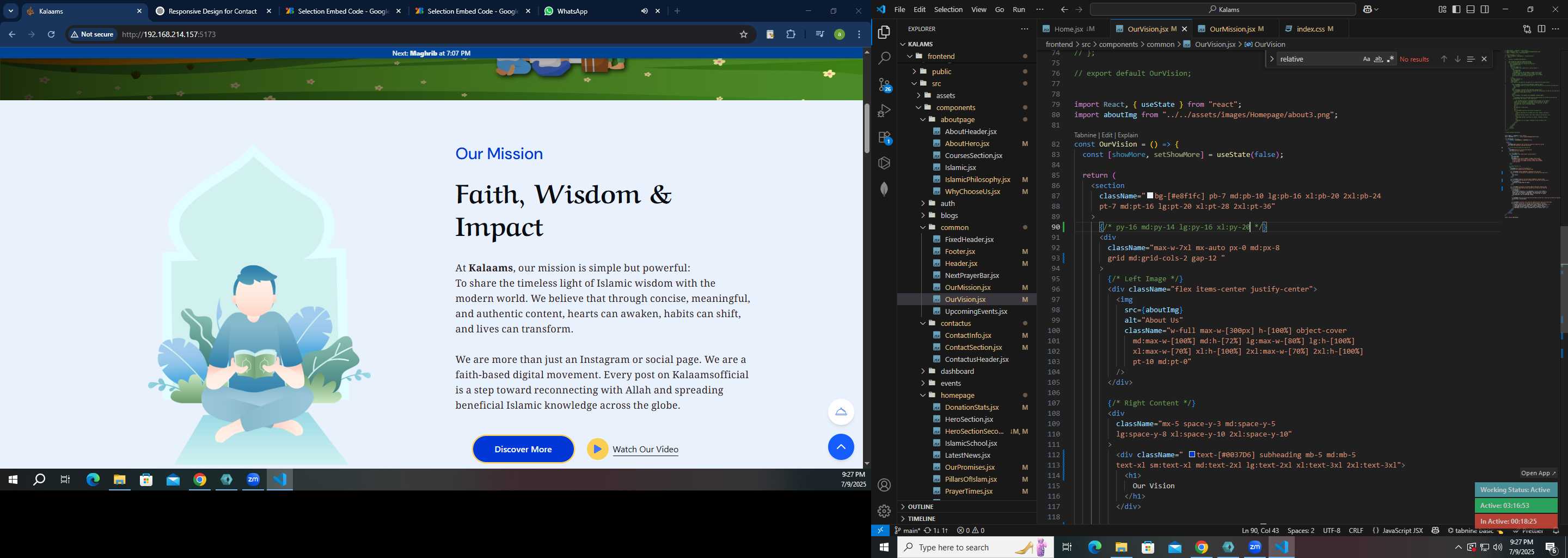Viewport: 1568px width, 558px height.
Task: Click the Split Editor Right icon
Action: [1541, 29]
